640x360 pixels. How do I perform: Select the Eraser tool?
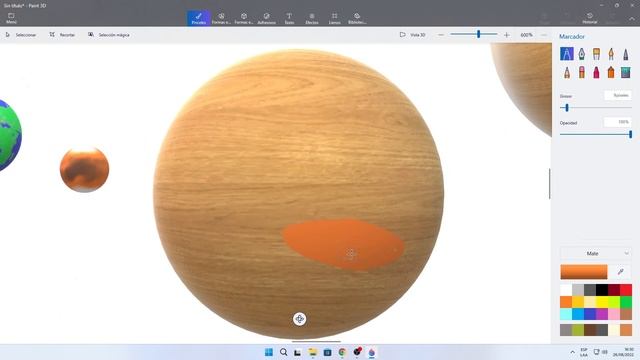582,73
